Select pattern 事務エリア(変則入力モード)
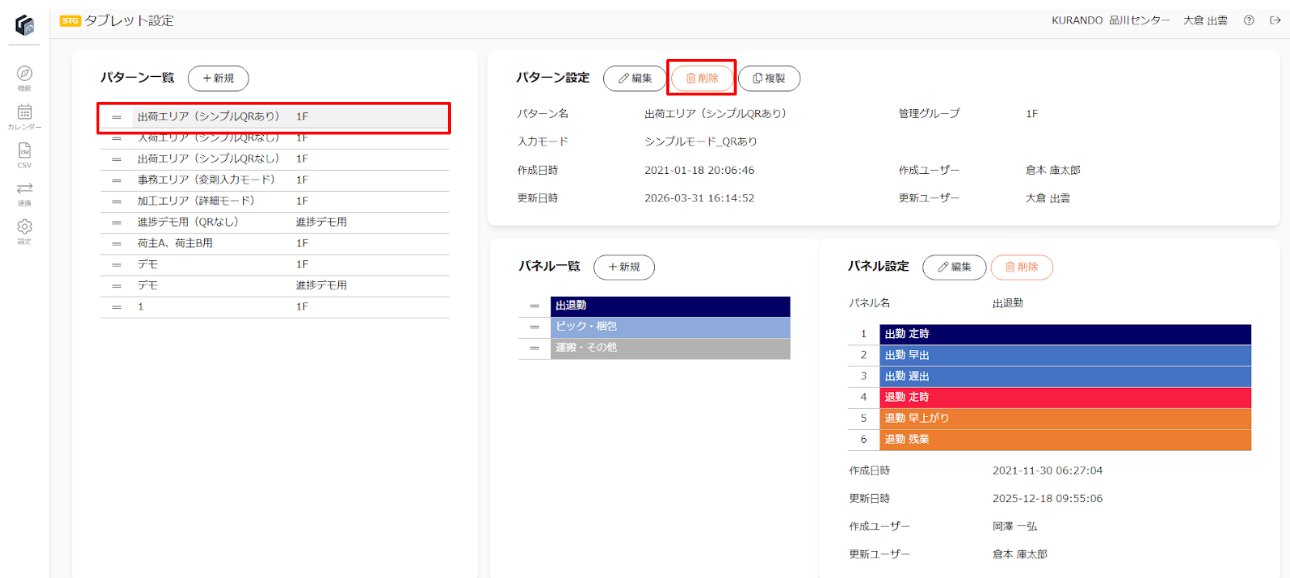This screenshot has width=1290, height=578. pos(274,180)
